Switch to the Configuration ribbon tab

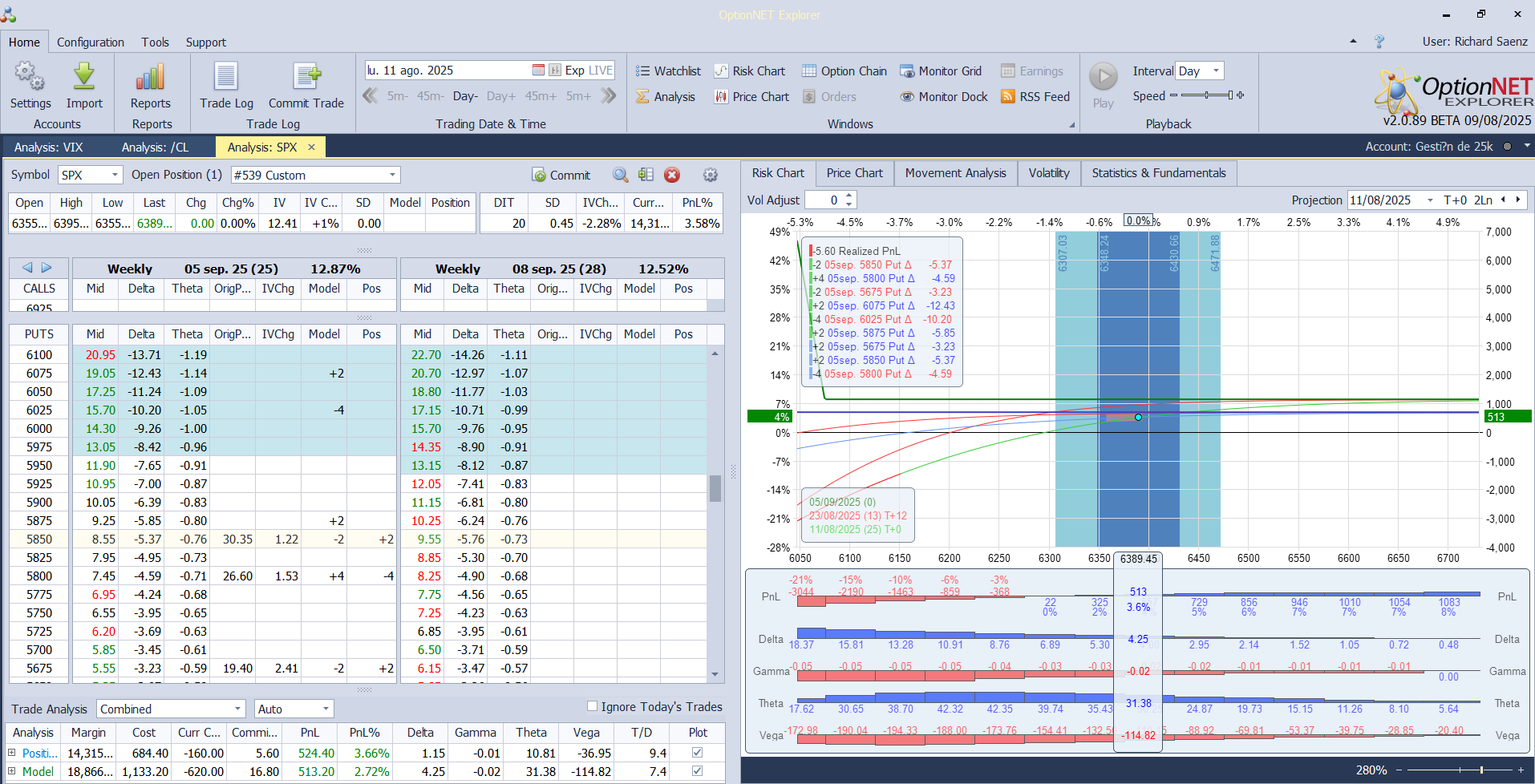click(x=91, y=42)
